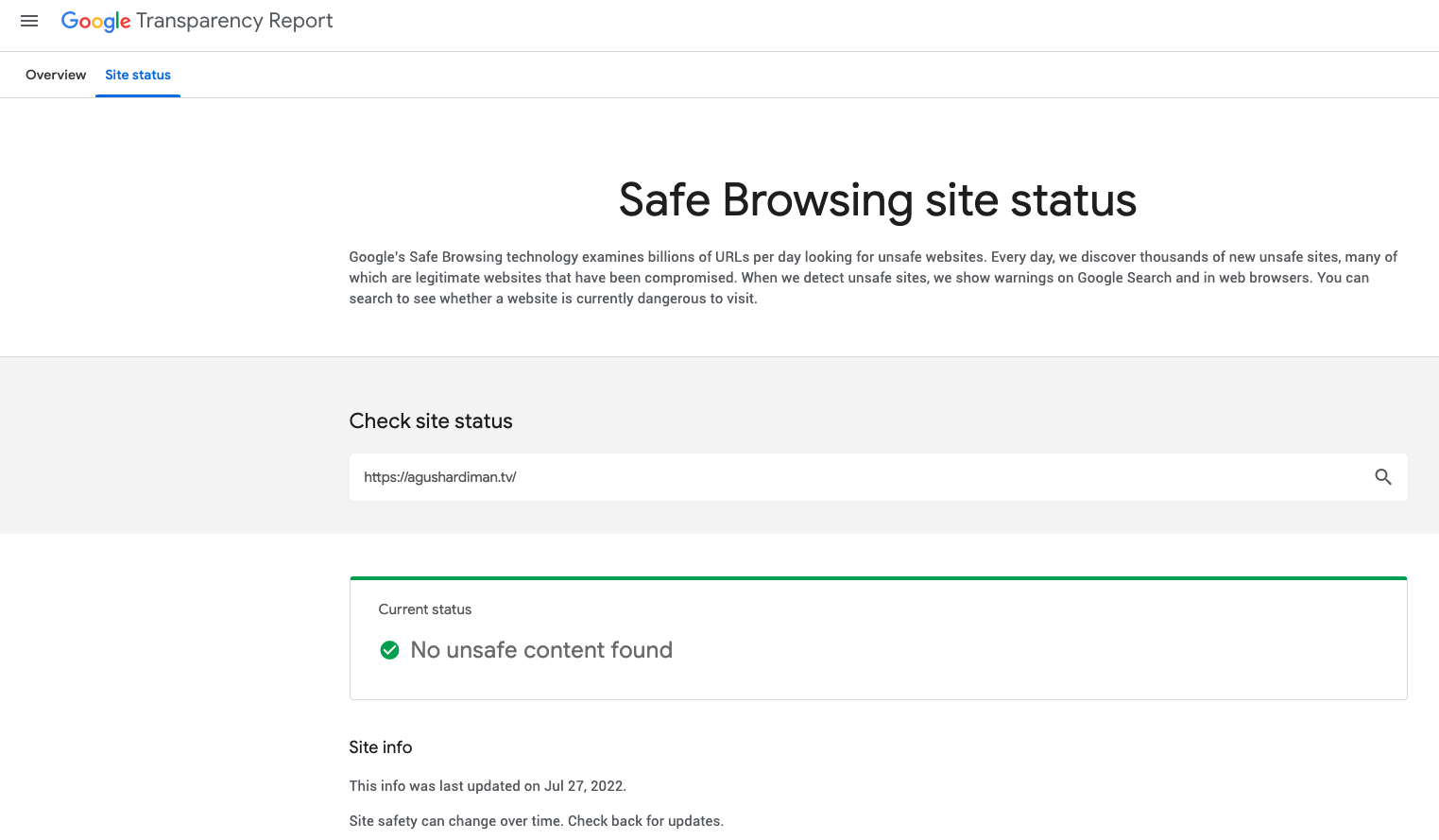Click the green bar atop status card

tap(878, 577)
